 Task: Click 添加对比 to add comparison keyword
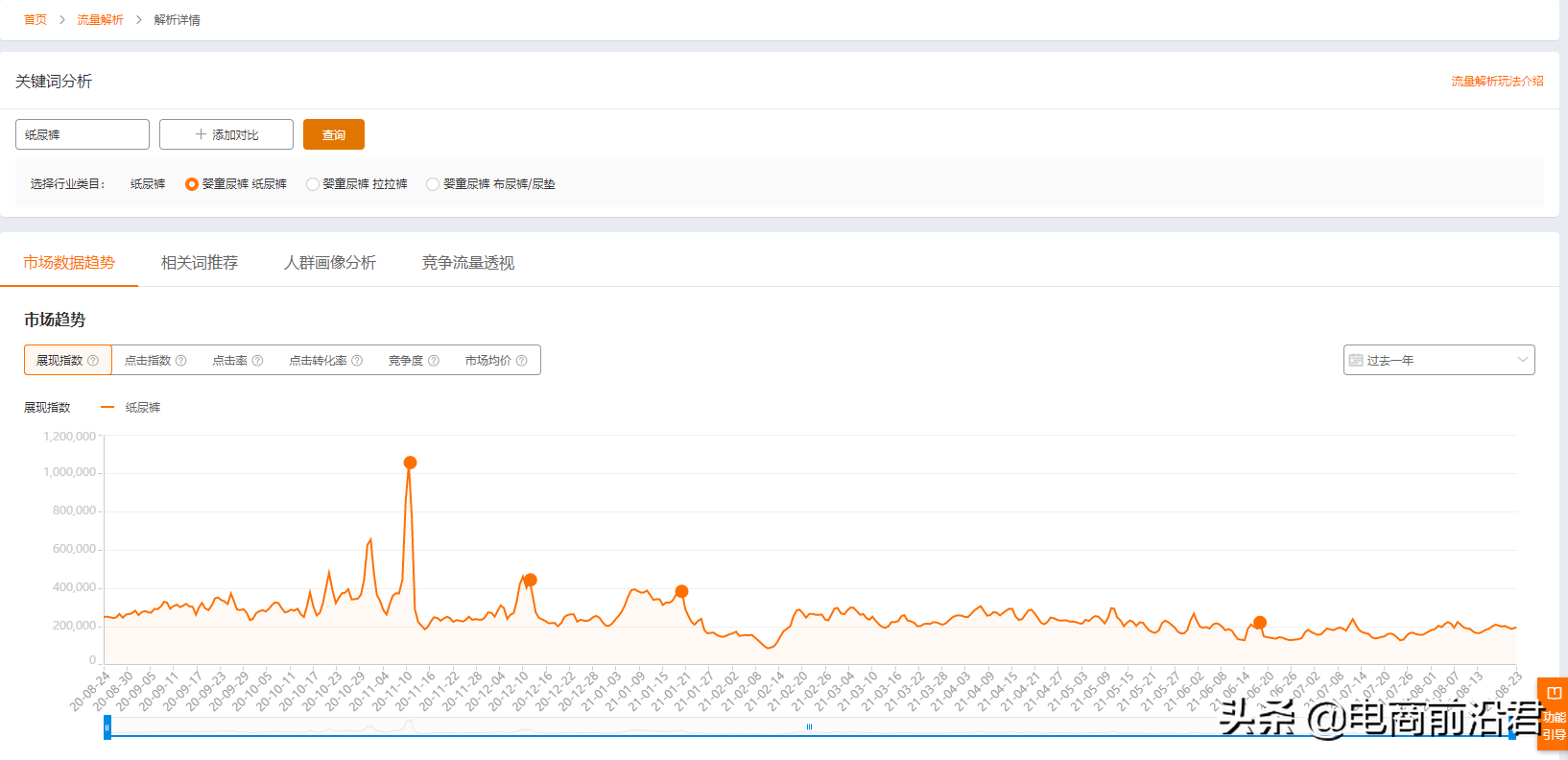pyautogui.click(x=226, y=134)
